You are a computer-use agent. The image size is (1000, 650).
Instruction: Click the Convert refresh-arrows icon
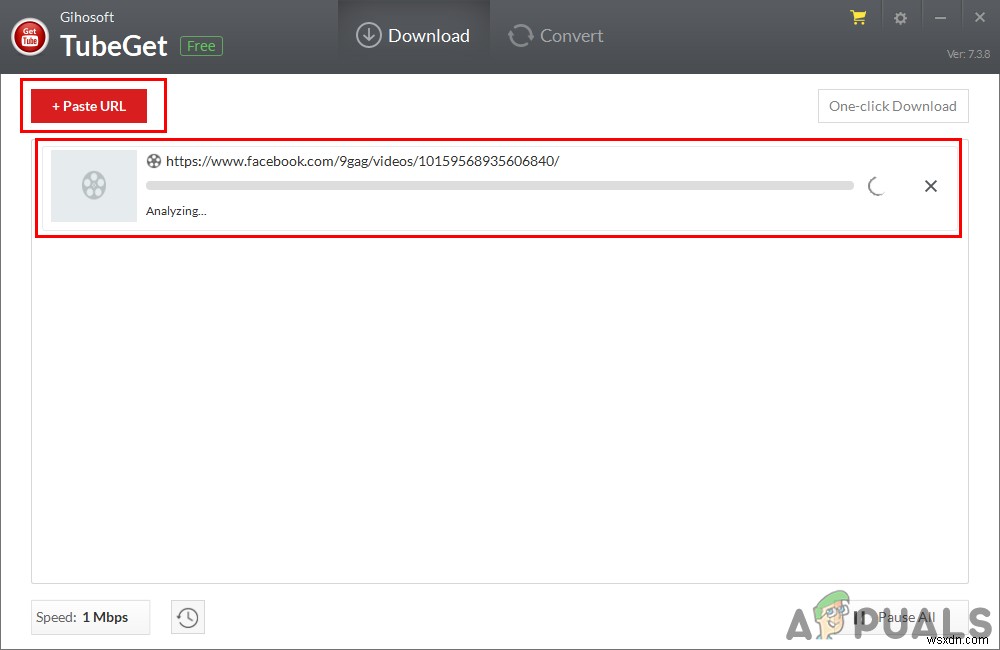[520, 35]
